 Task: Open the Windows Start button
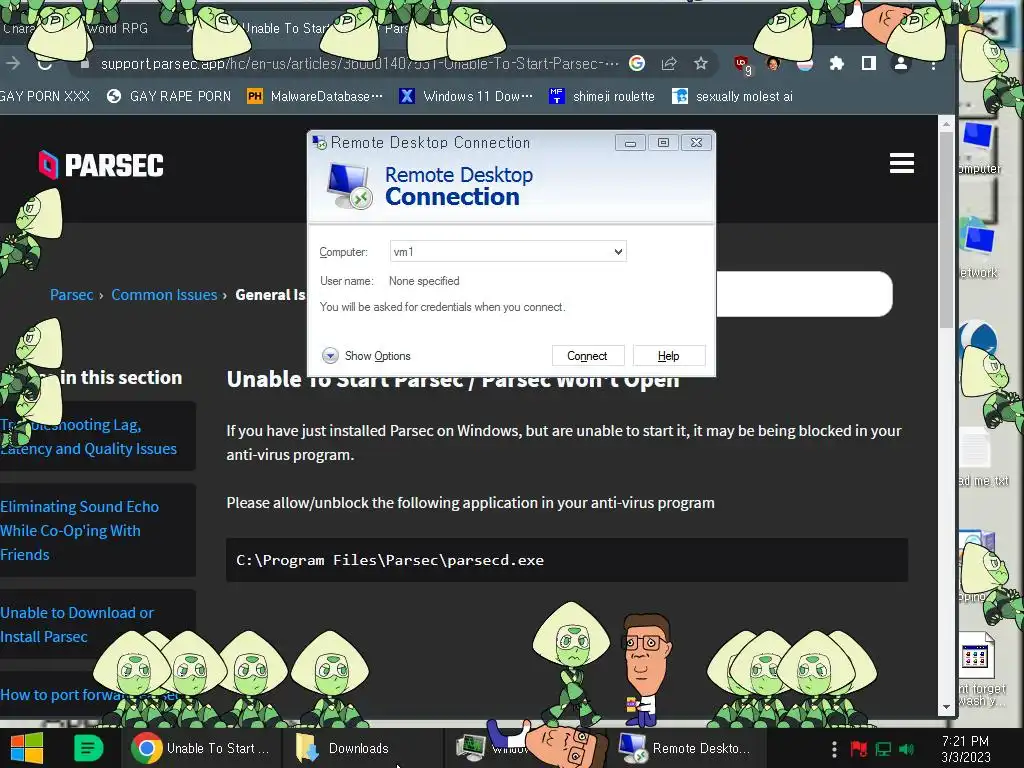pyautogui.click(x=27, y=748)
